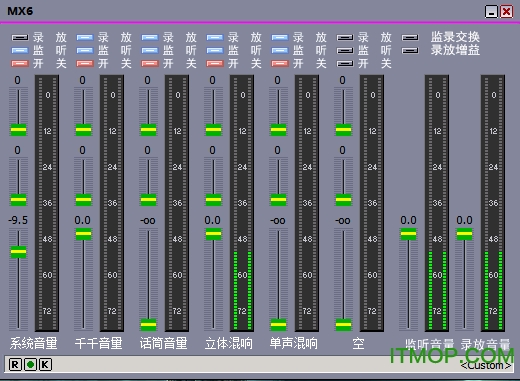
Task: Click the 千千音量 channel label
Action: [x=99, y=343]
